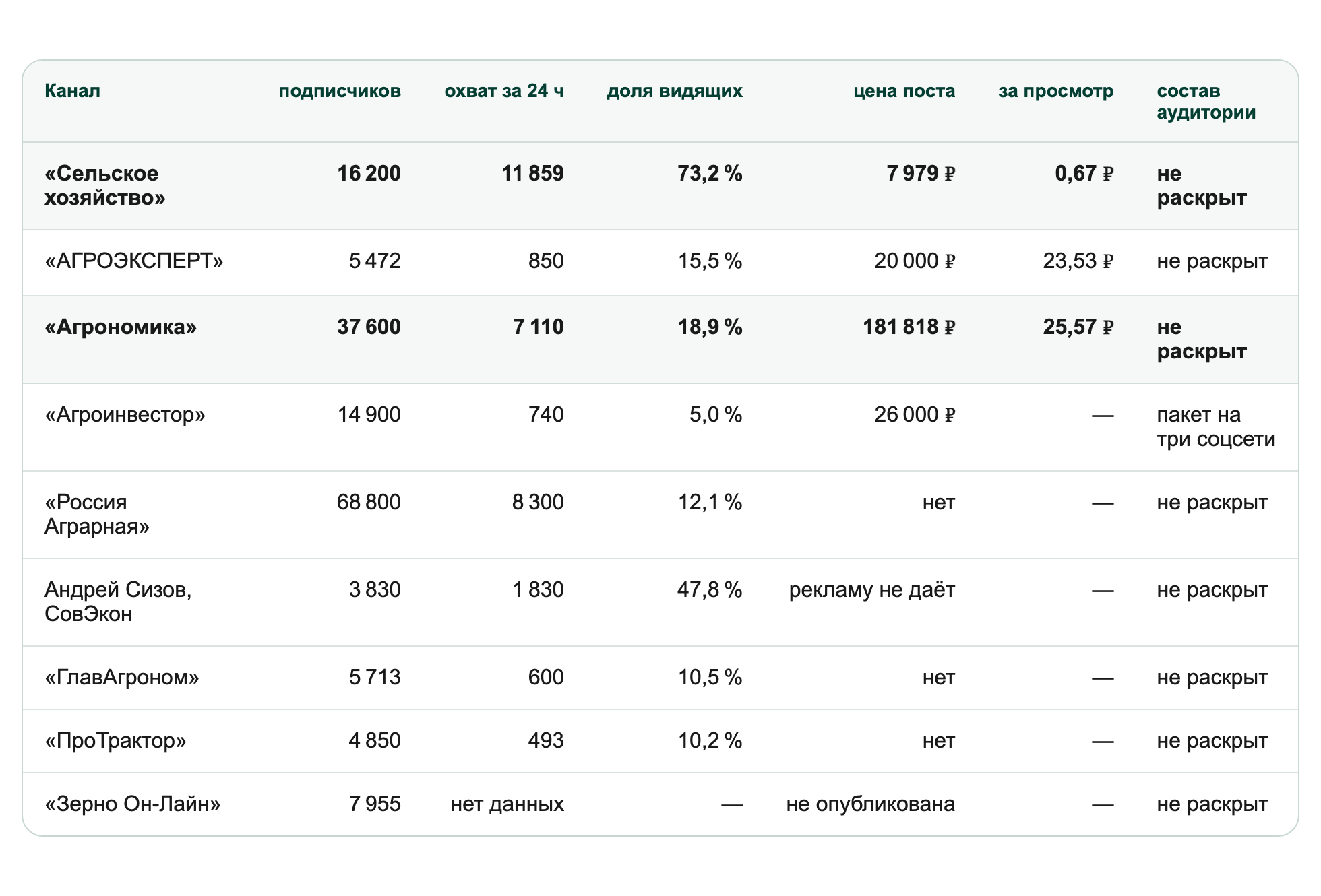Select the «не опубликована» cell
The image size is (1321, 896).
[871, 804]
